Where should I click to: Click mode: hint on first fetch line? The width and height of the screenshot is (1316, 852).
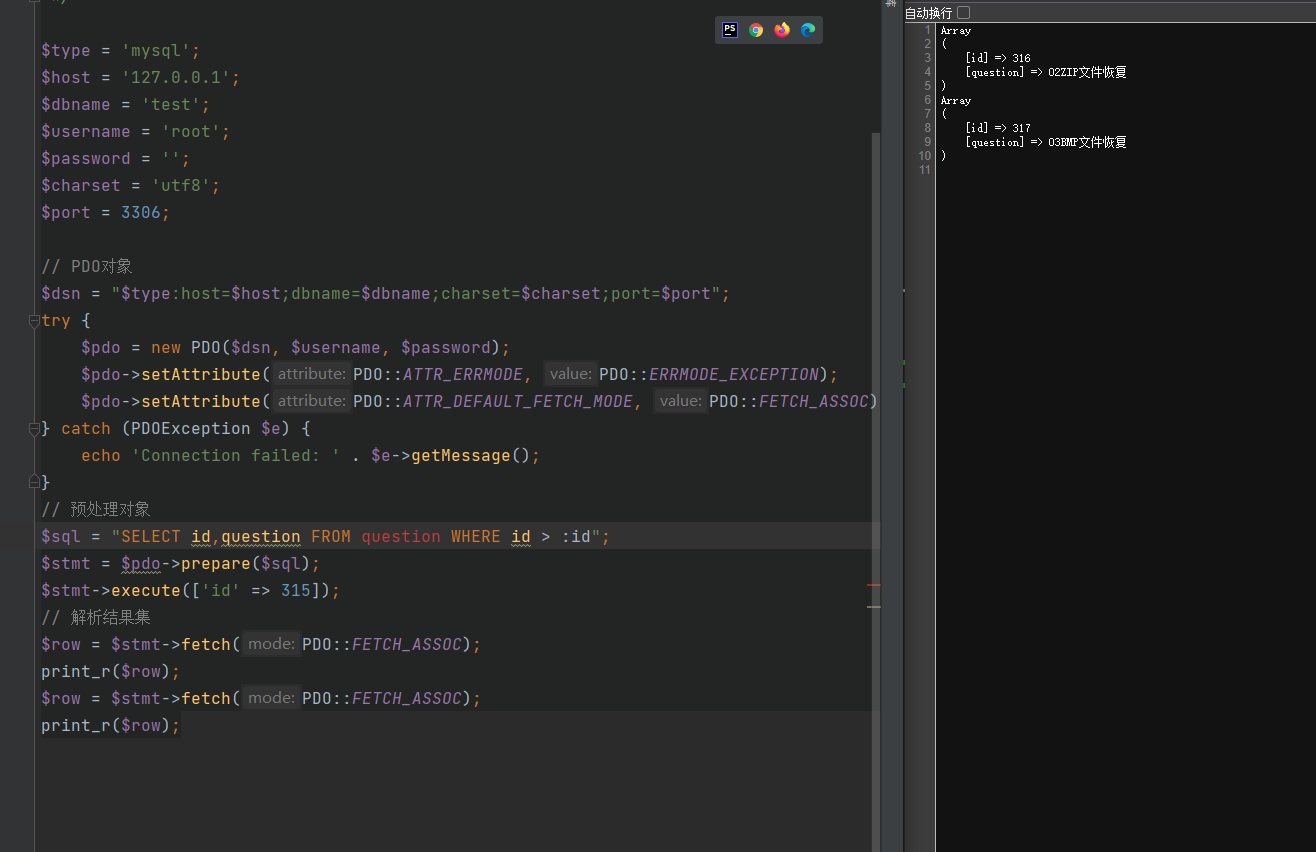271,644
